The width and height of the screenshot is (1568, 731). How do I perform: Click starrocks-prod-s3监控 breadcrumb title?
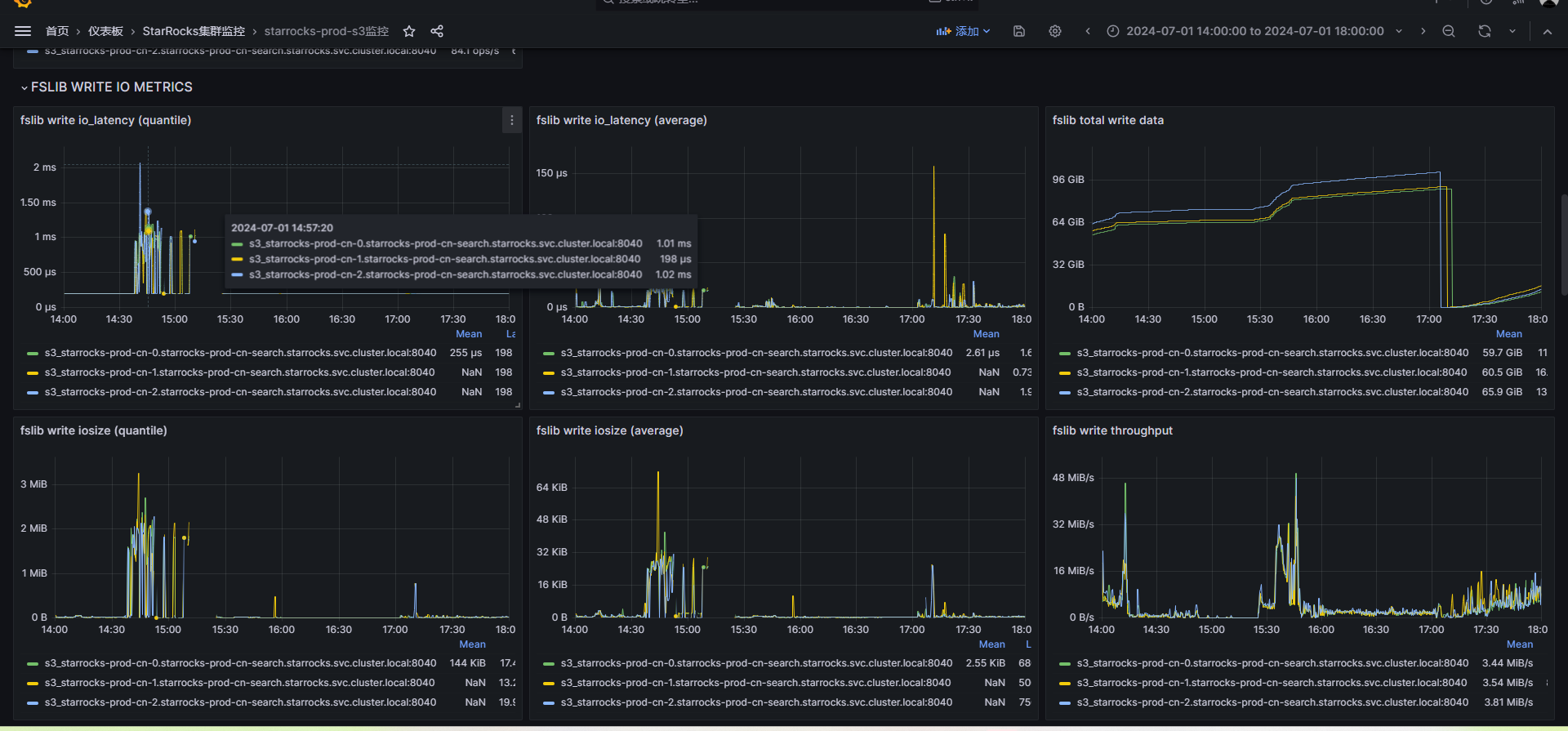tap(327, 31)
